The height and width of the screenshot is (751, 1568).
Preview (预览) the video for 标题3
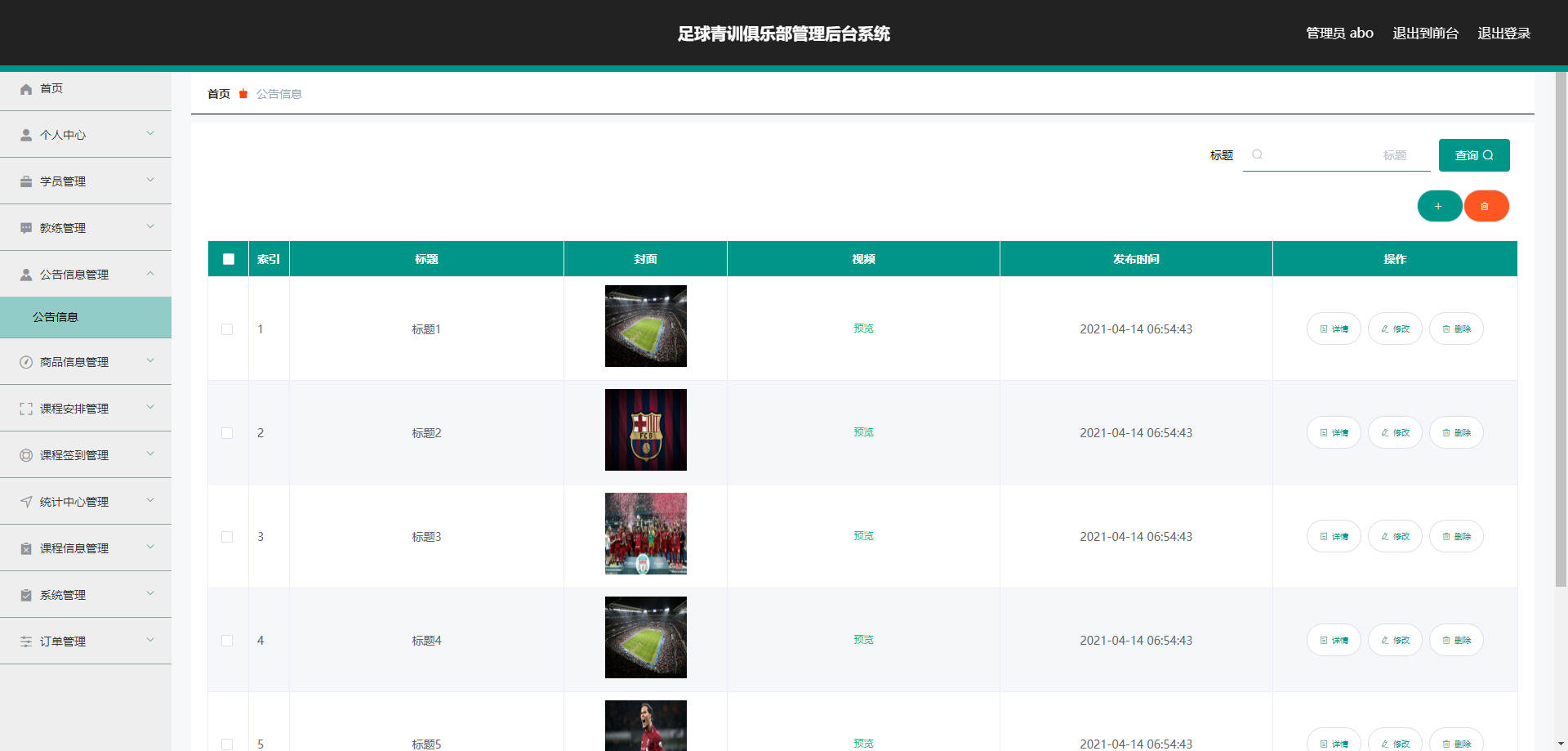coord(863,536)
